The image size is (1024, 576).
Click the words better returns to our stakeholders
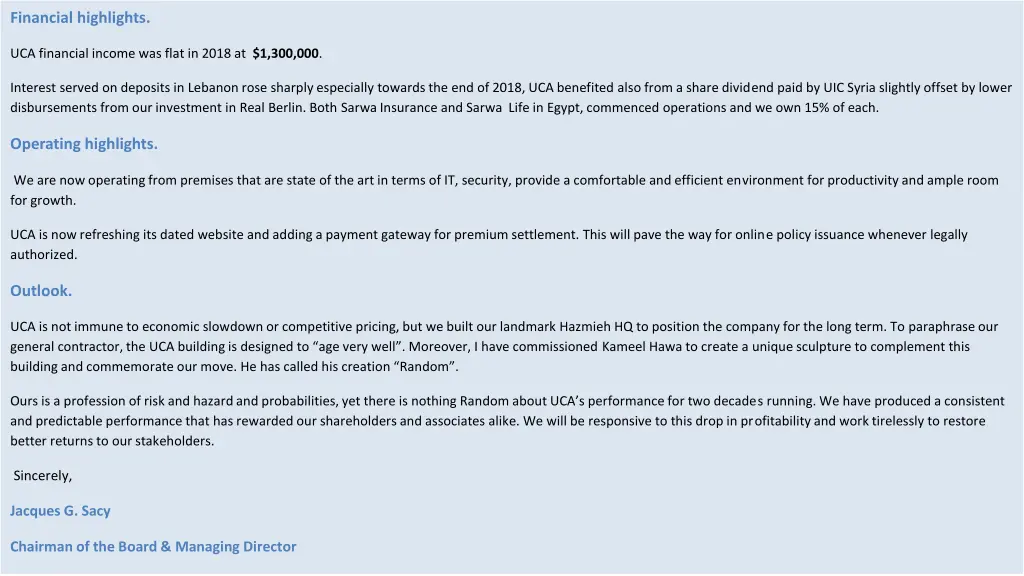click(112, 441)
